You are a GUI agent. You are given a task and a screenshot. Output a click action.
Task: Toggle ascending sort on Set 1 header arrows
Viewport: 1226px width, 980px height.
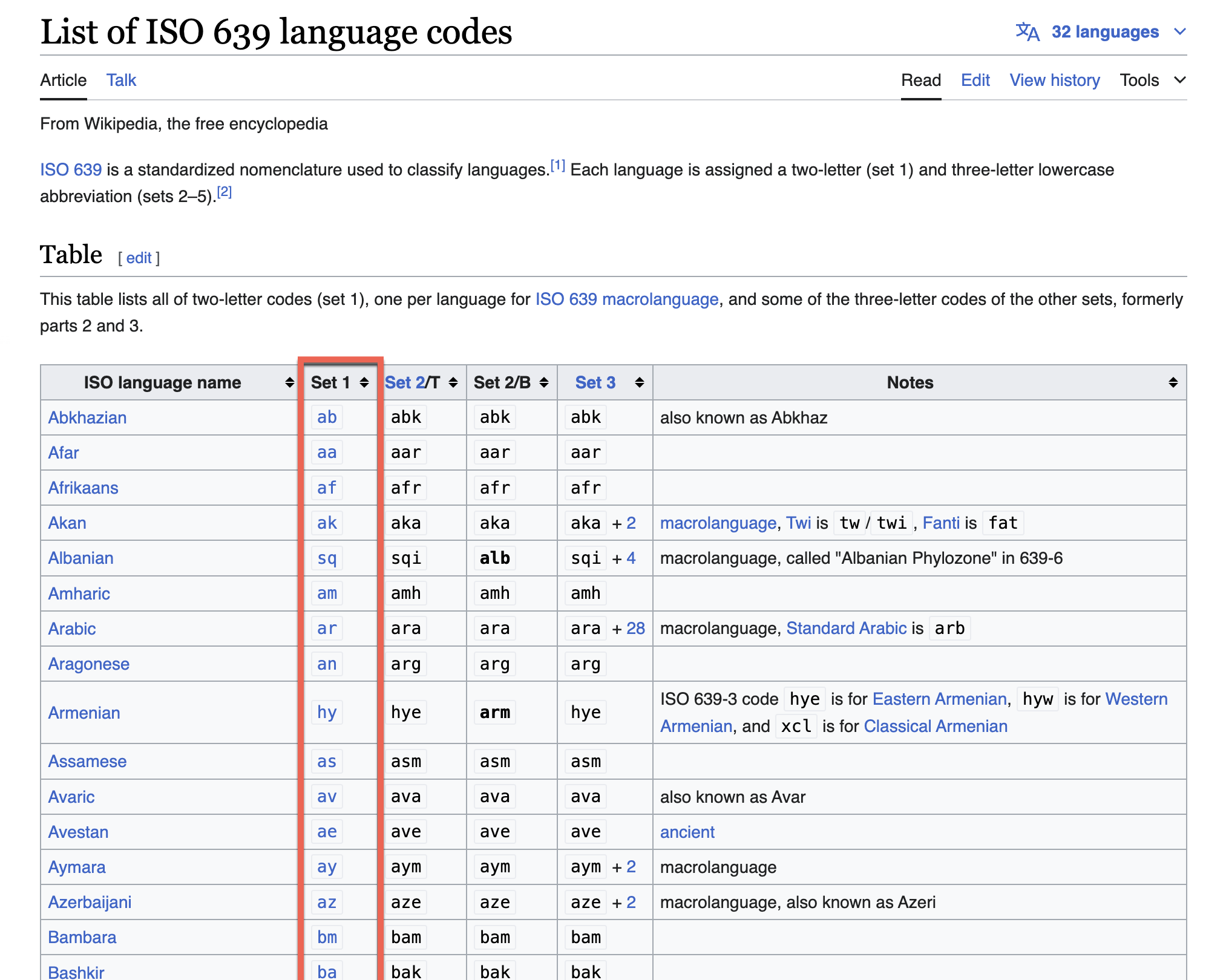click(x=364, y=382)
